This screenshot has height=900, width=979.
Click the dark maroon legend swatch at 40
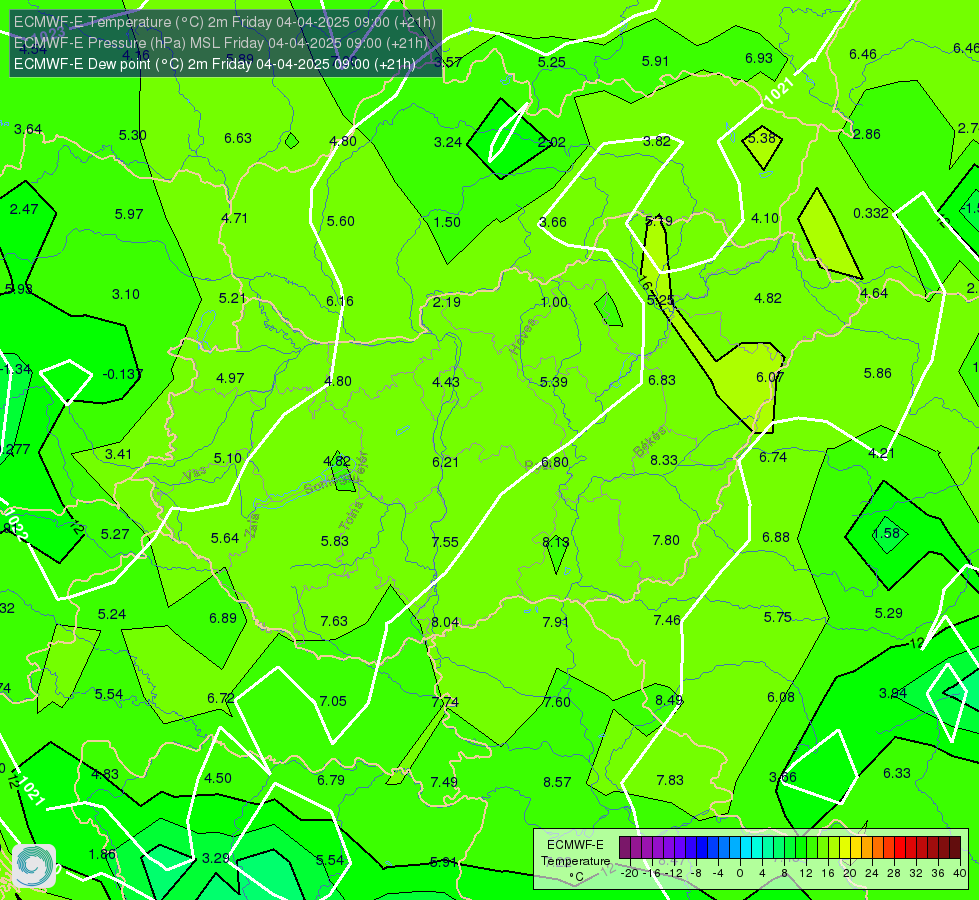(955, 848)
